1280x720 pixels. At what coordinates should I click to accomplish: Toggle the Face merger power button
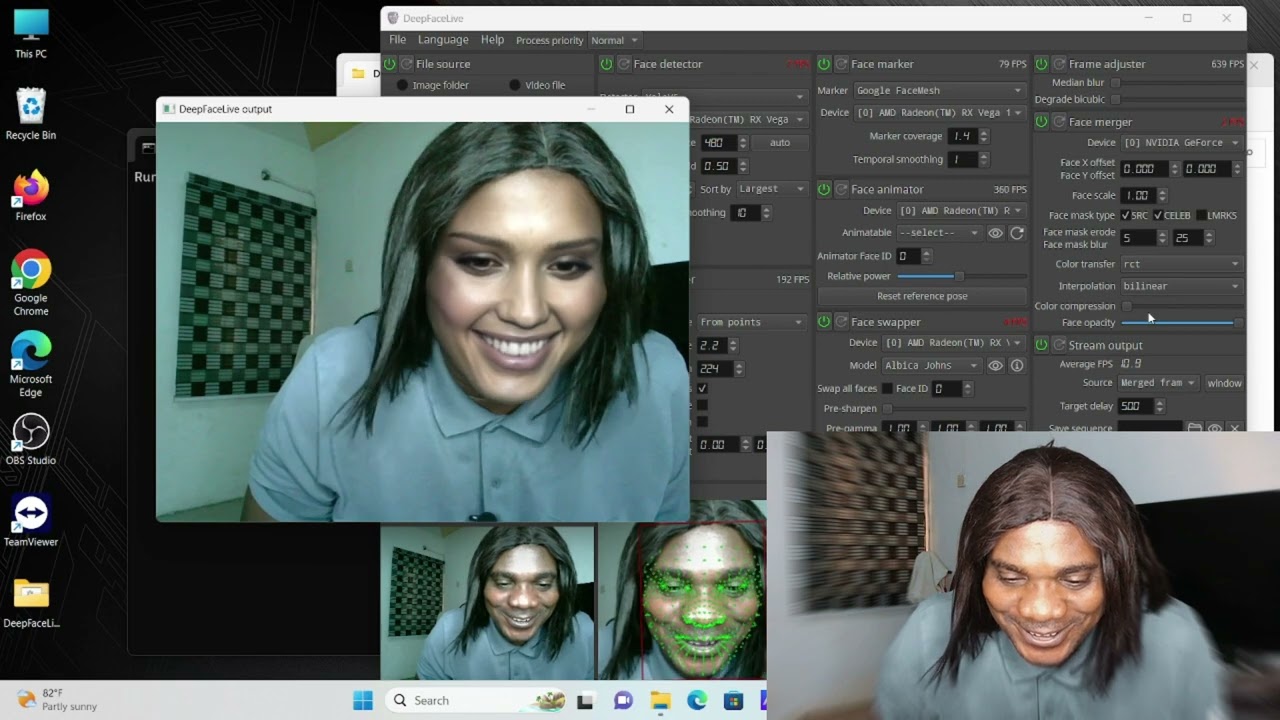1041,122
